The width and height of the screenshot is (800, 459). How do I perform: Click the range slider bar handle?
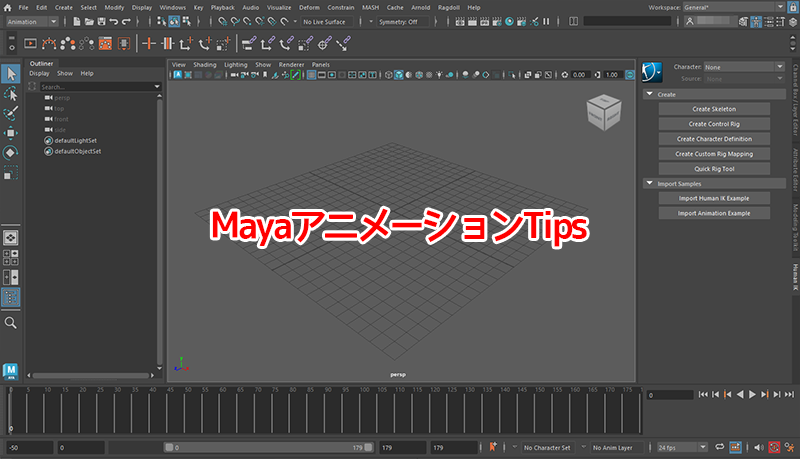268,447
